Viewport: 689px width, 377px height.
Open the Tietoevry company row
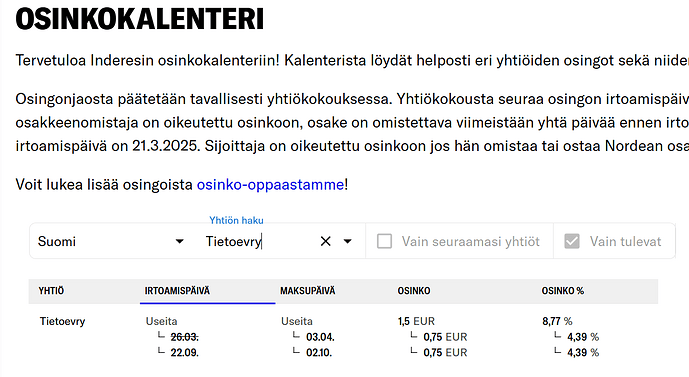coord(62,321)
